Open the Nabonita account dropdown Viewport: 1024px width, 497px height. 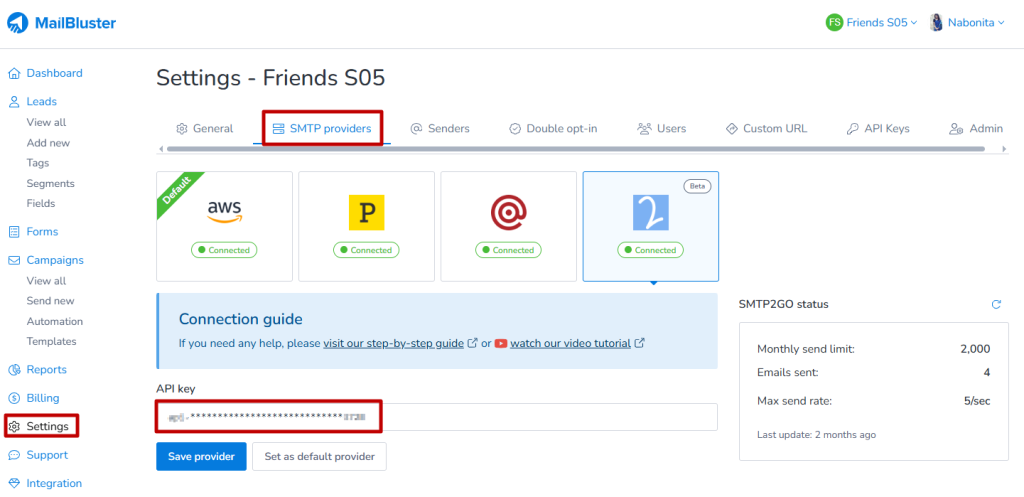click(967, 22)
